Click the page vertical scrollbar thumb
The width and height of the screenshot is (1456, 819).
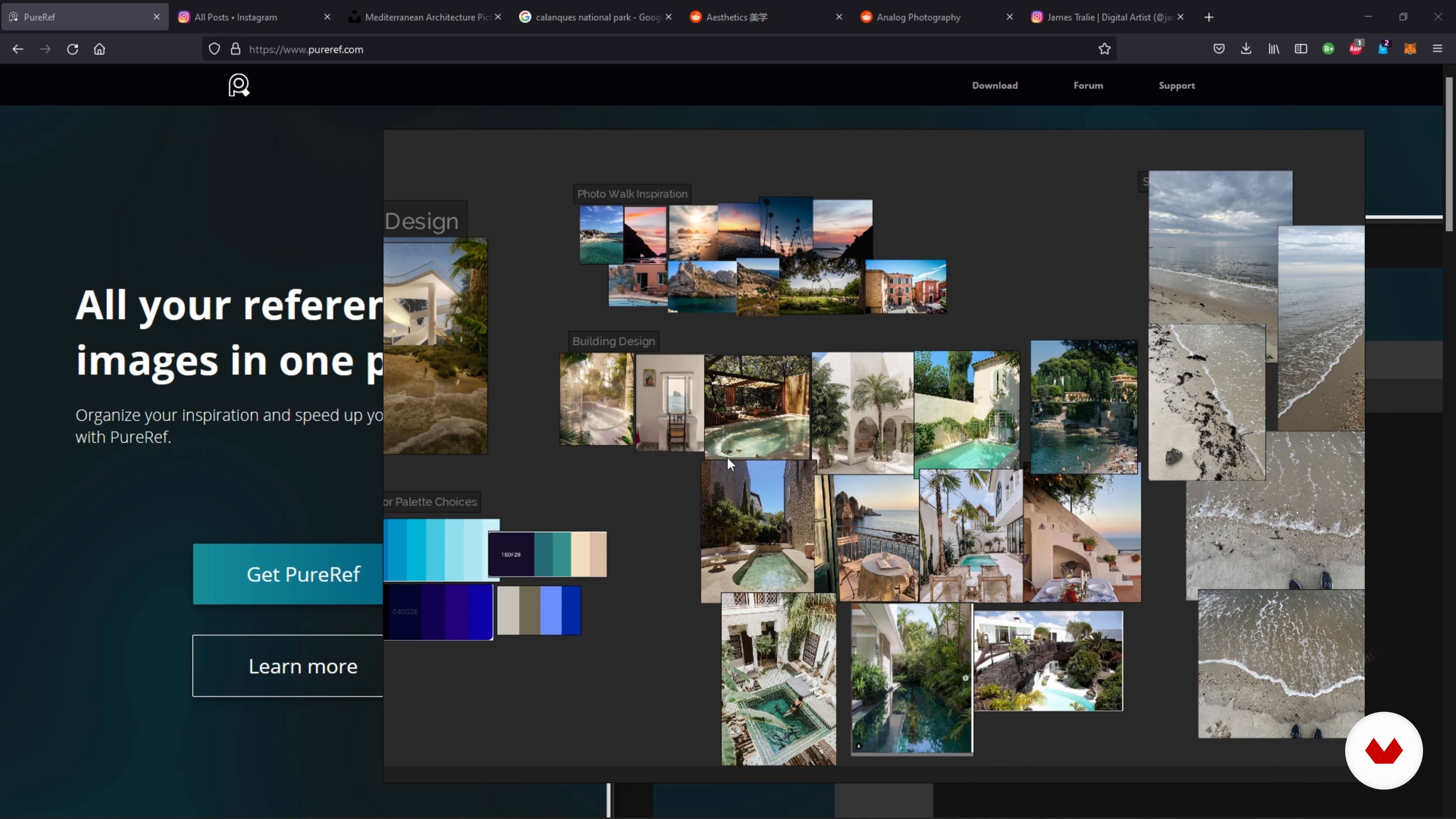[x=1450, y=154]
